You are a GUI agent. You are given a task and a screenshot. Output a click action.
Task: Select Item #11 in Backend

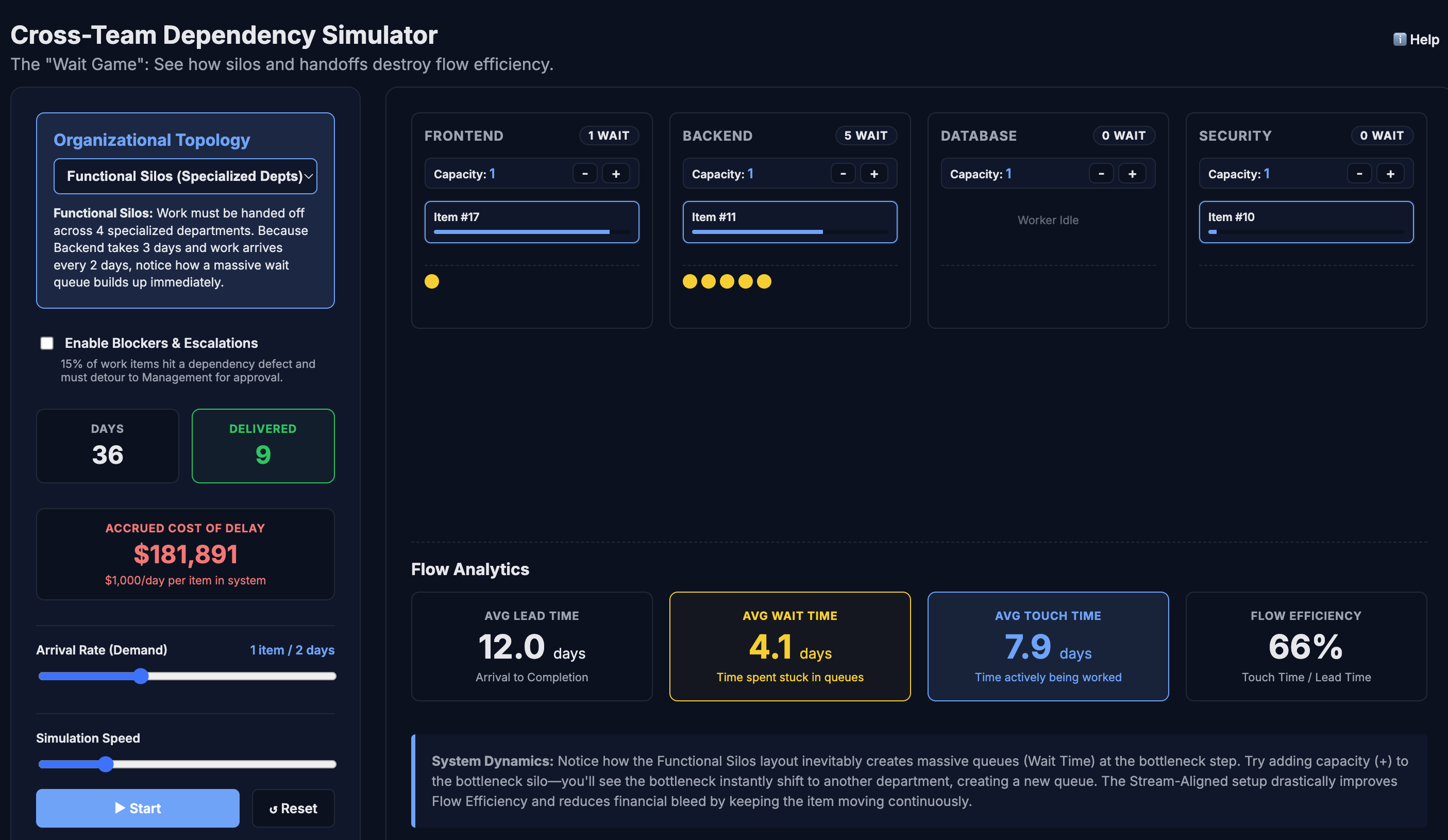click(789, 222)
